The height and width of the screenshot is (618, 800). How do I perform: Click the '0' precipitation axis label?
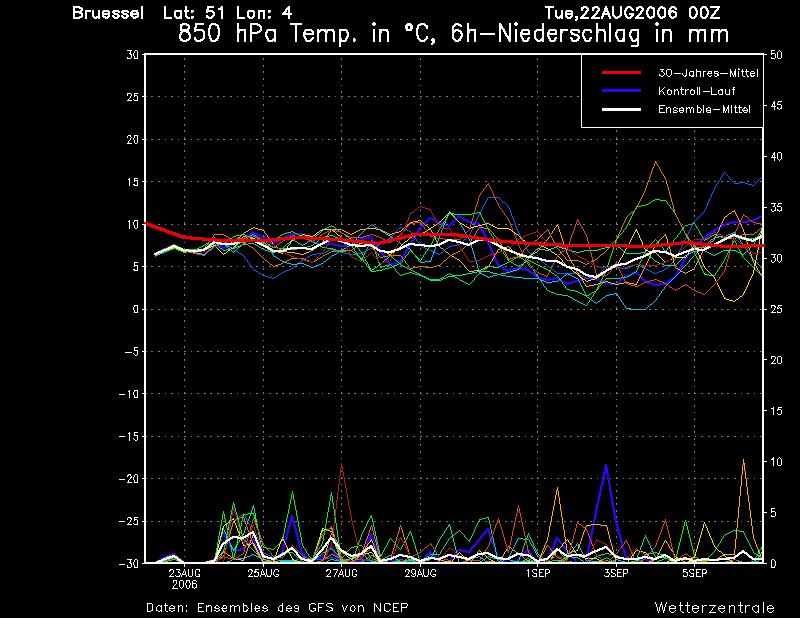(x=773, y=563)
